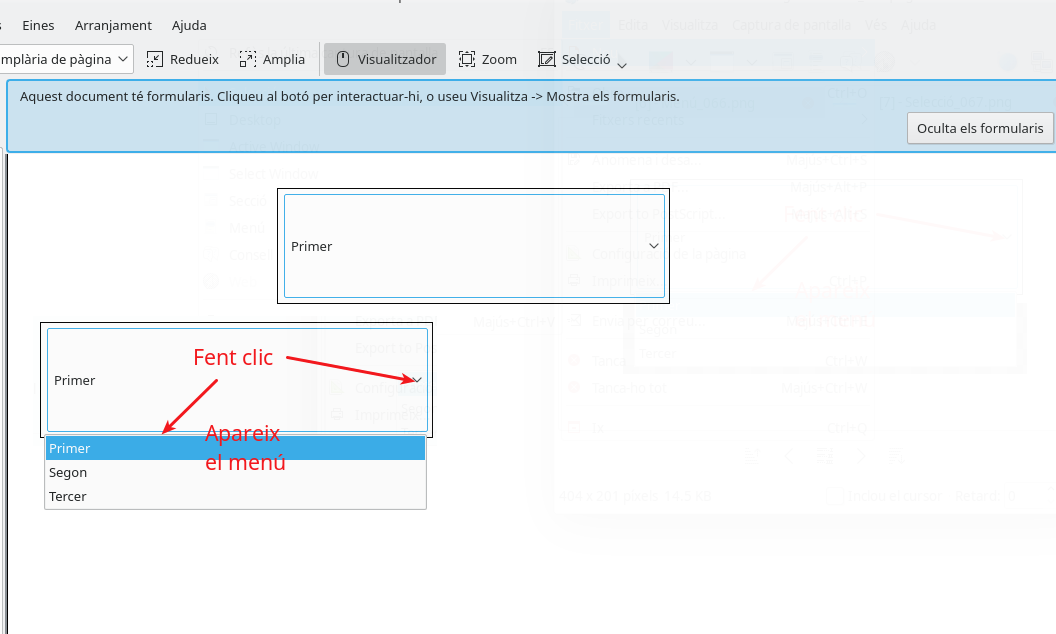This screenshot has width=1056, height=634.
Task: Open the Selecció tool dropdown arrow
Action: pyautogui.click(x=622, y=65)
